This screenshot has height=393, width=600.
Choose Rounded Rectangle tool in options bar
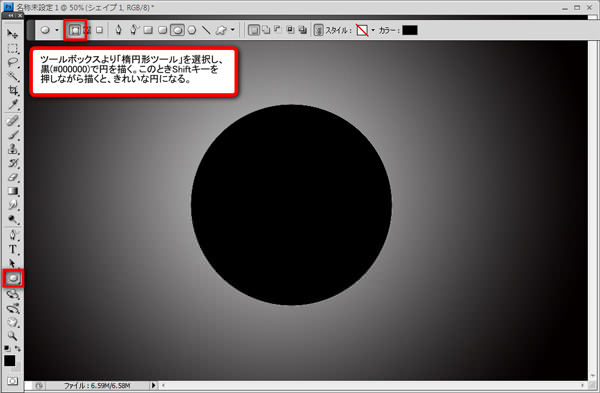pyautogui.click(x=163, y=30)
